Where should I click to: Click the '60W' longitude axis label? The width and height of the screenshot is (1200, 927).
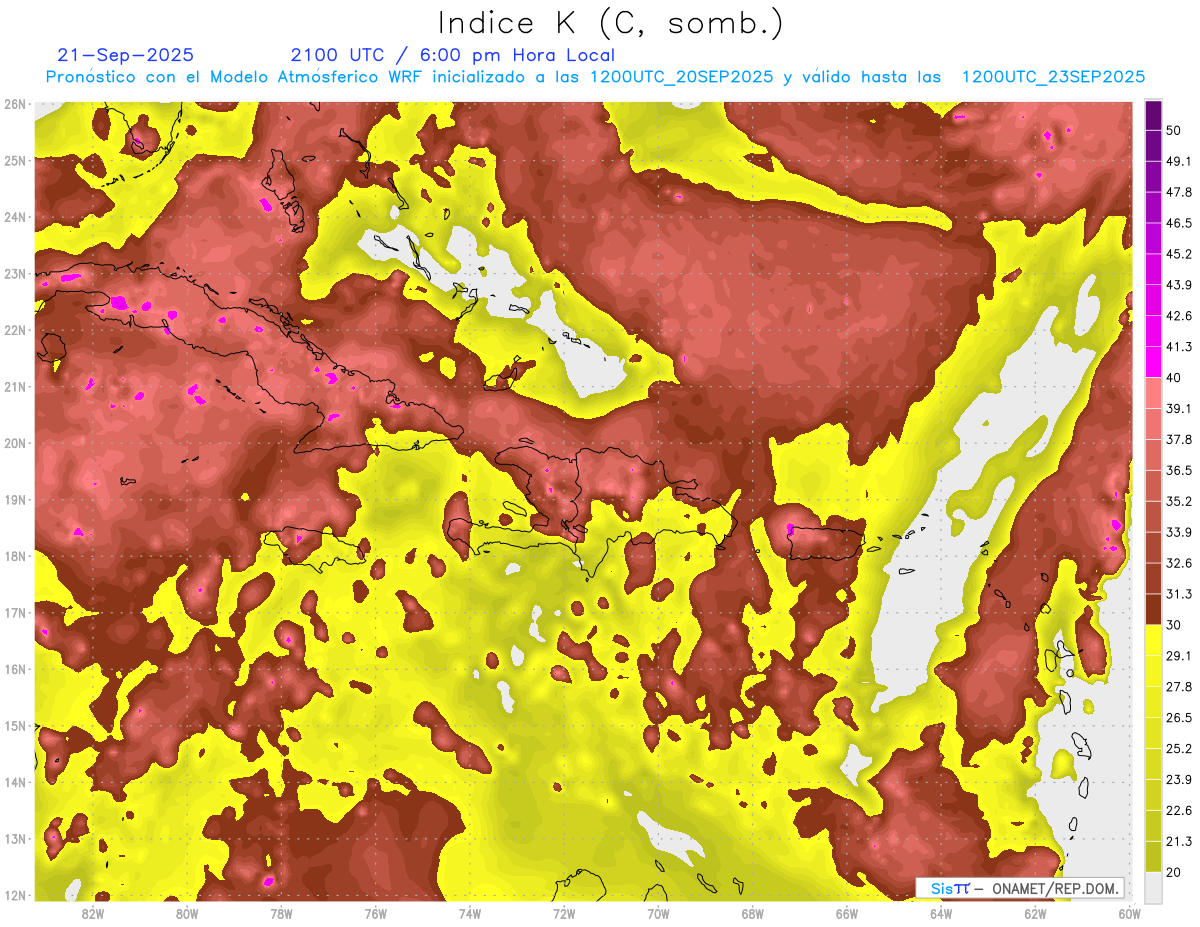(1129, 914)
